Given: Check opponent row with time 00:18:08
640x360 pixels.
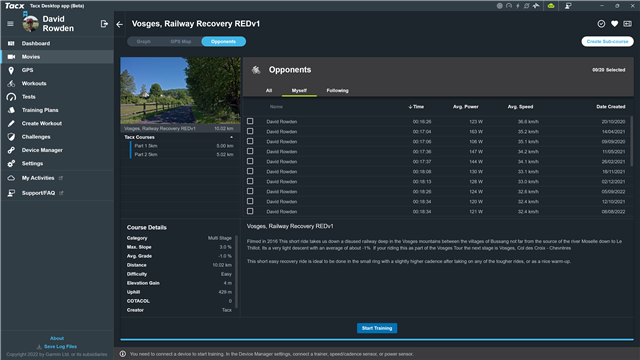Looking at the screenshot, I should pyautogui.click(x=250, y=171).
